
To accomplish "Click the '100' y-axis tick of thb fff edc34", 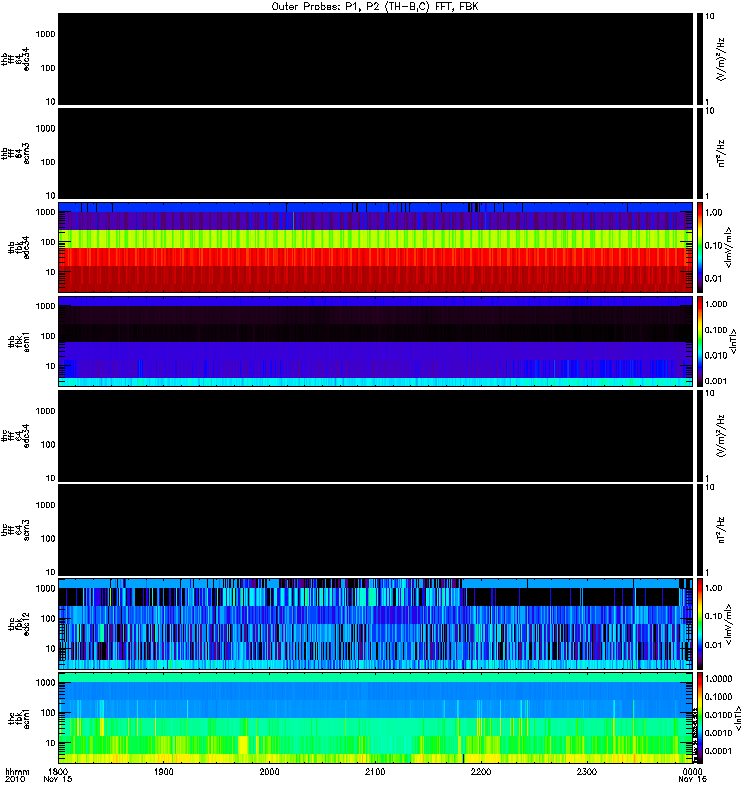I will pos(48,68).
